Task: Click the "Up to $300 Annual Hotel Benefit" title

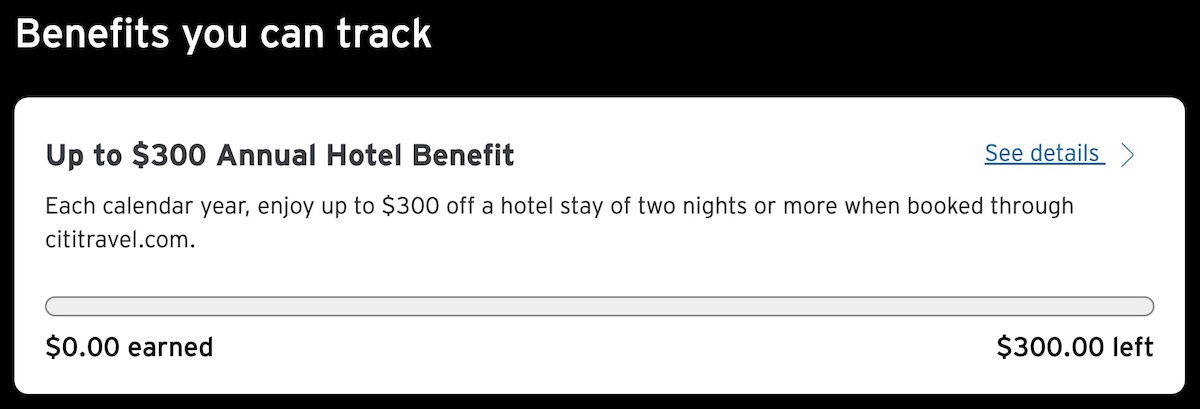Action: (280, 155)
